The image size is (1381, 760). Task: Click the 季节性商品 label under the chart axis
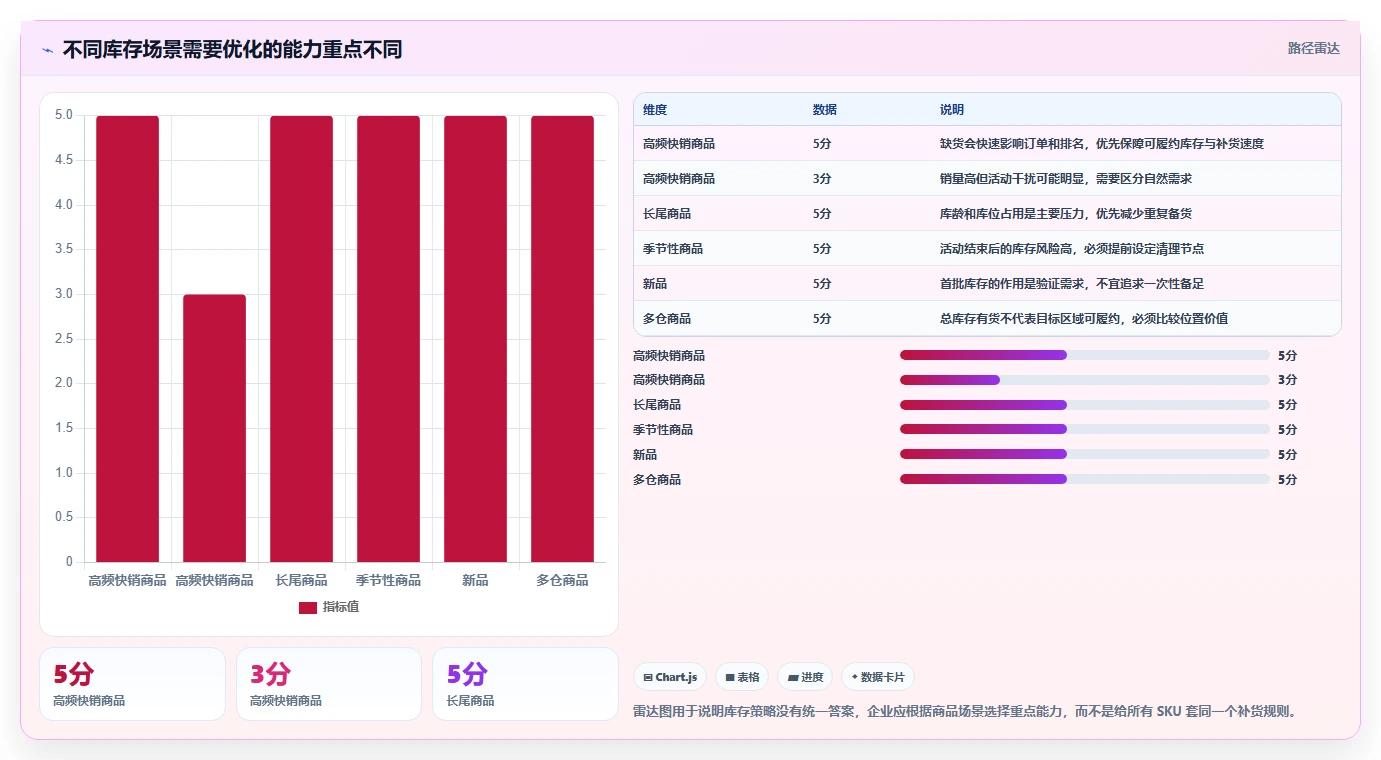coord(388,580)
